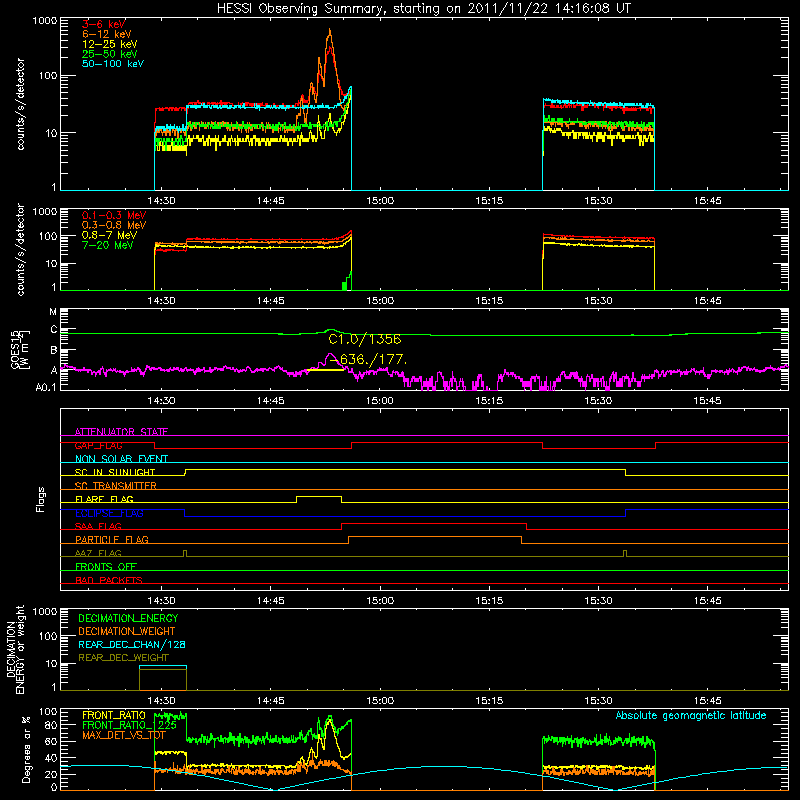The height and width of the screenshot is (800, 800).
Task: Click the 14:30 tick under the Flags panel
Action: click(x=161, y=601)
